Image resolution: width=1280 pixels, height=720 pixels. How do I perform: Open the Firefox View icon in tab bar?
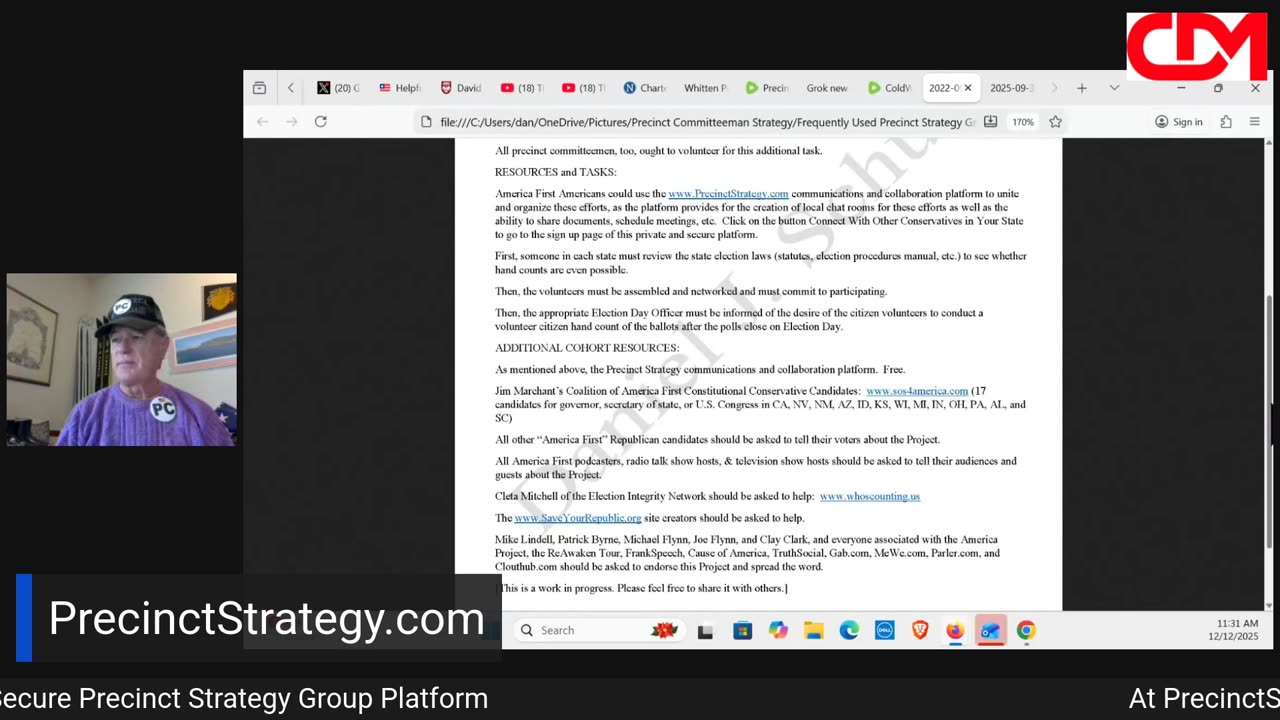(x=259, y=88)
